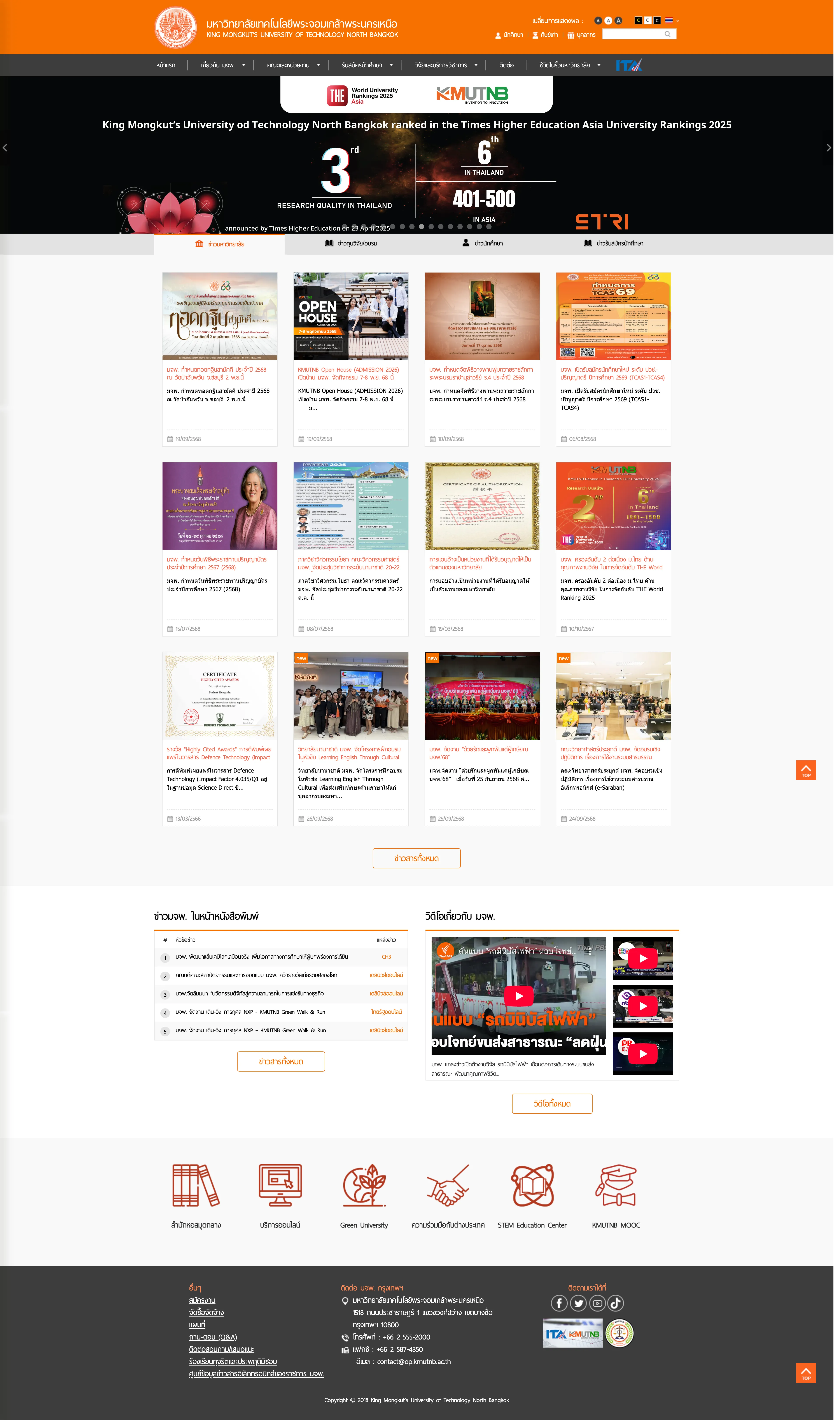The image size is (840, 1420).
Task: Play the bottom side video thumbnail
Action: tap(643, 1054)
